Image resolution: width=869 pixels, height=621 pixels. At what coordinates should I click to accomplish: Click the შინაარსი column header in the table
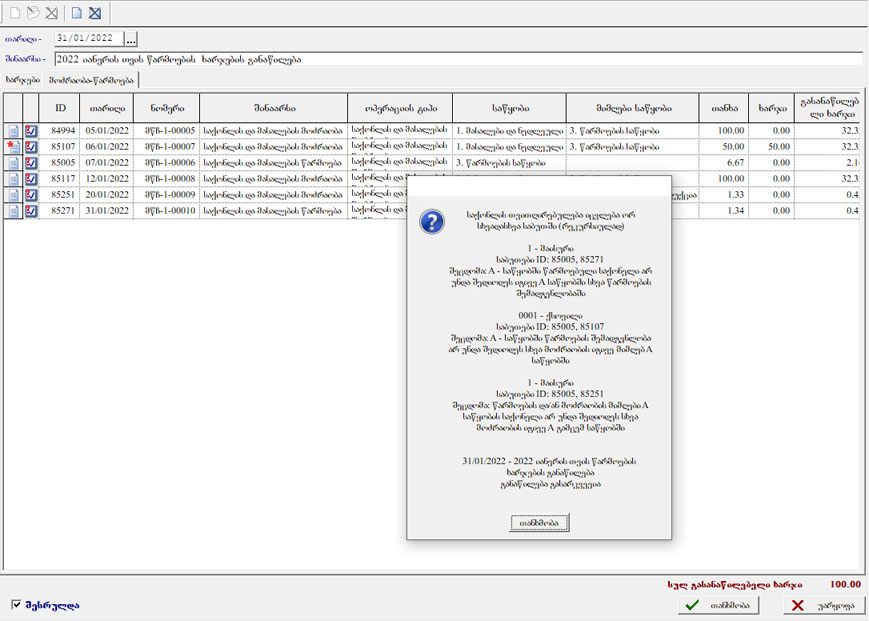[x=274, y=109]
